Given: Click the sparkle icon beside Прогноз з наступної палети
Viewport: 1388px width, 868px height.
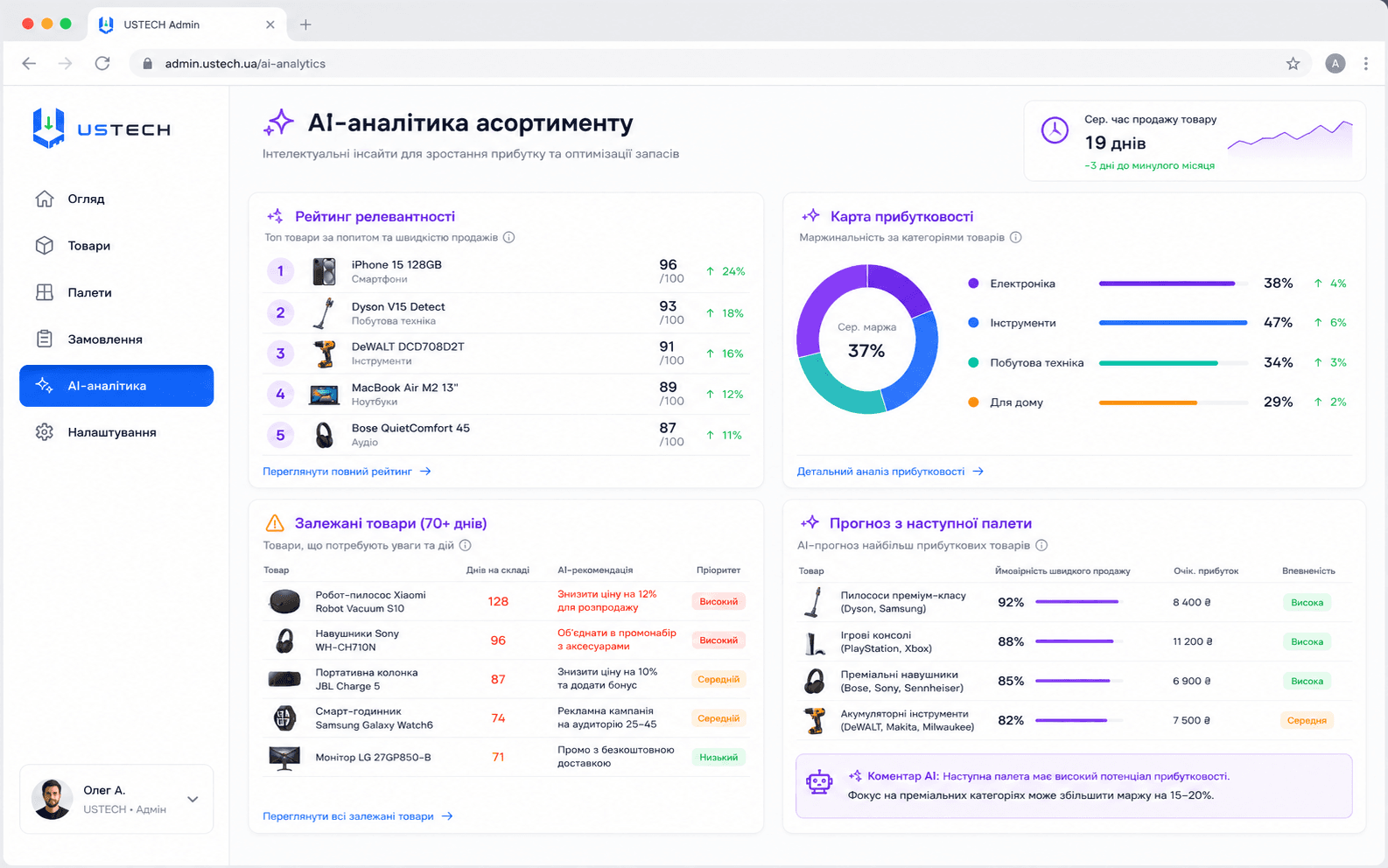Looking at the screenshot, I should 810,522.
